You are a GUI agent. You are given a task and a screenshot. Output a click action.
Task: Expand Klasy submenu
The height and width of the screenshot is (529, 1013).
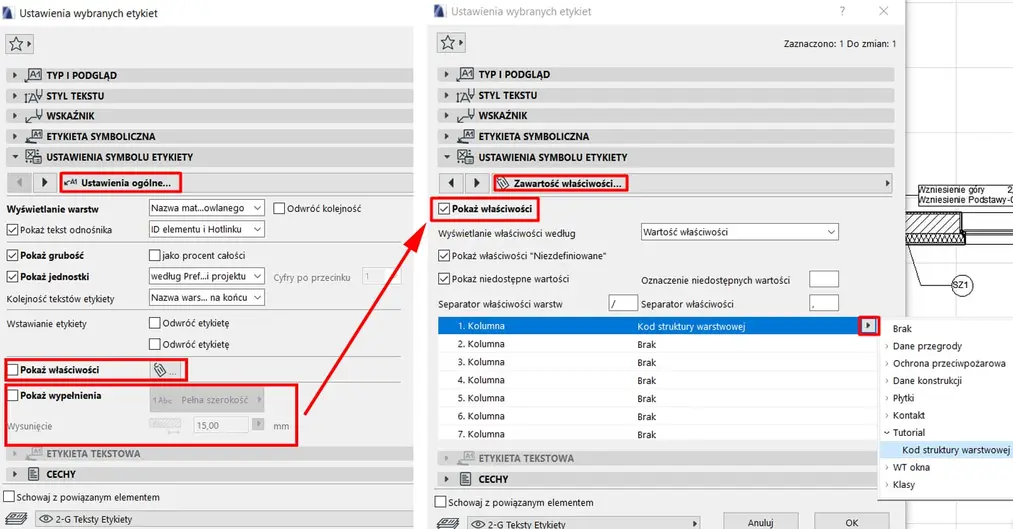tap(903, 484)
